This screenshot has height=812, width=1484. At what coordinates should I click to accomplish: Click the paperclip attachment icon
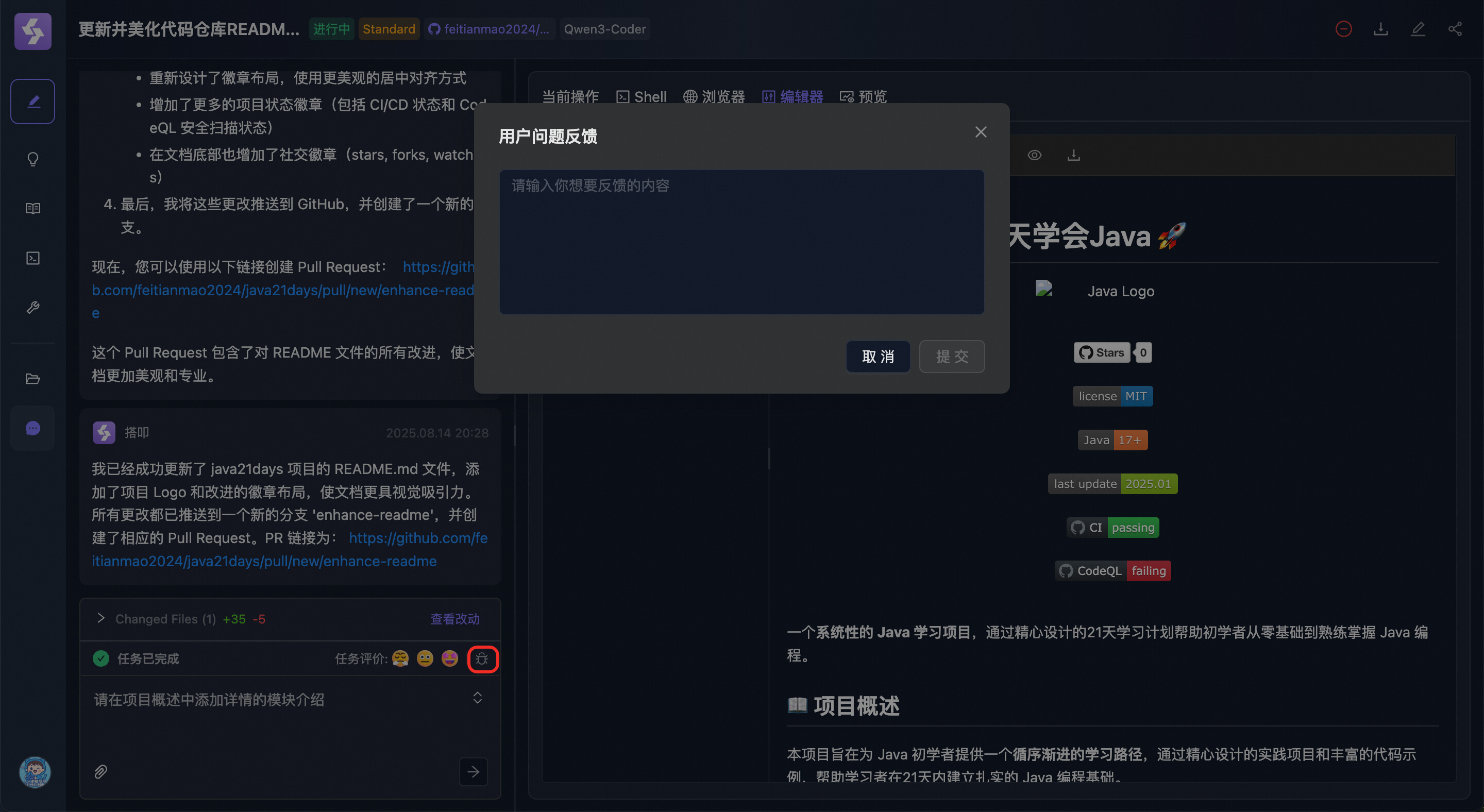click(x=101, y=772)
